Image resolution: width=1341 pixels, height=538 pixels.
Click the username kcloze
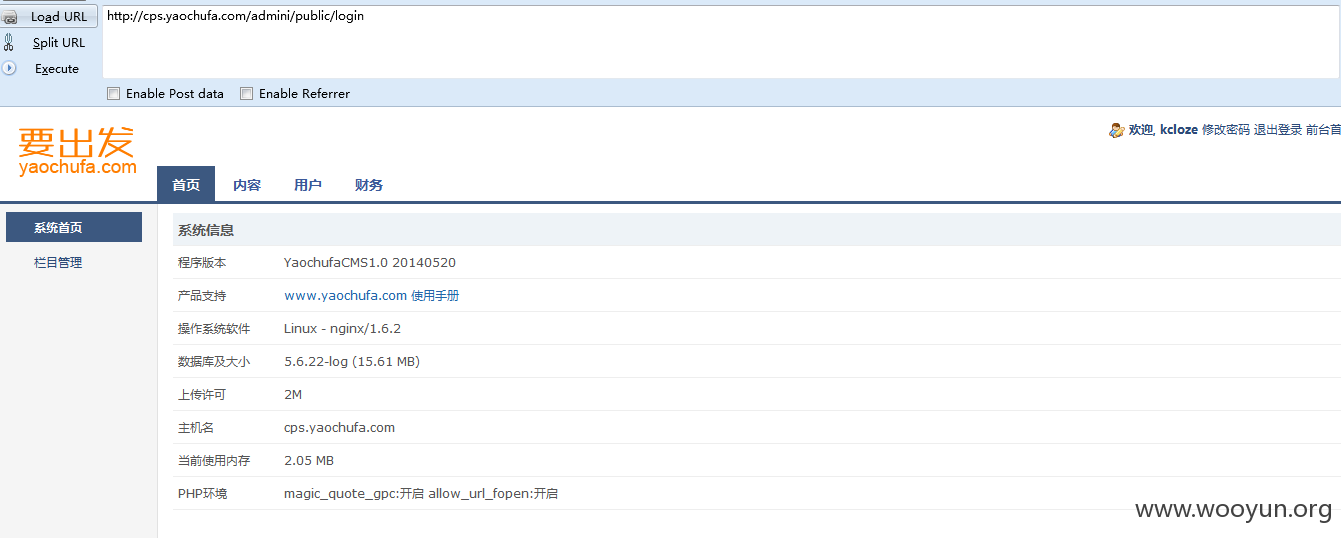click(1179, 130)
